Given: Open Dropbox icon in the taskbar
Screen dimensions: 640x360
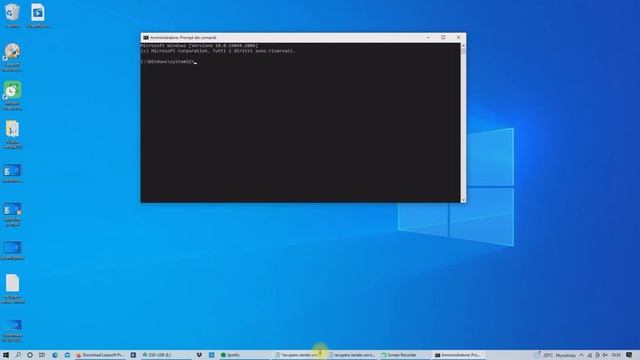Looking at the screenshot, I should pyautogui.click(x=199, y=355).
